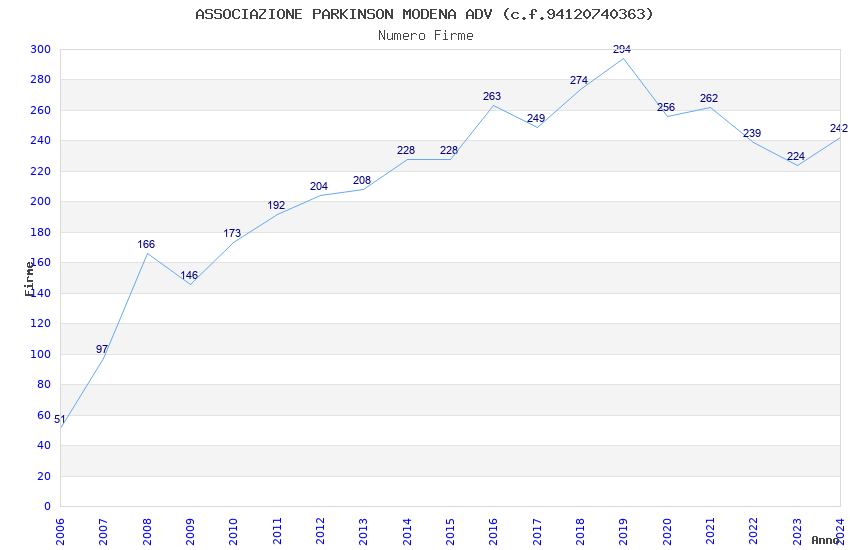Screen dimensions: 850x550
Task: Click the x-axis year 2013
Action: [363, 532]
